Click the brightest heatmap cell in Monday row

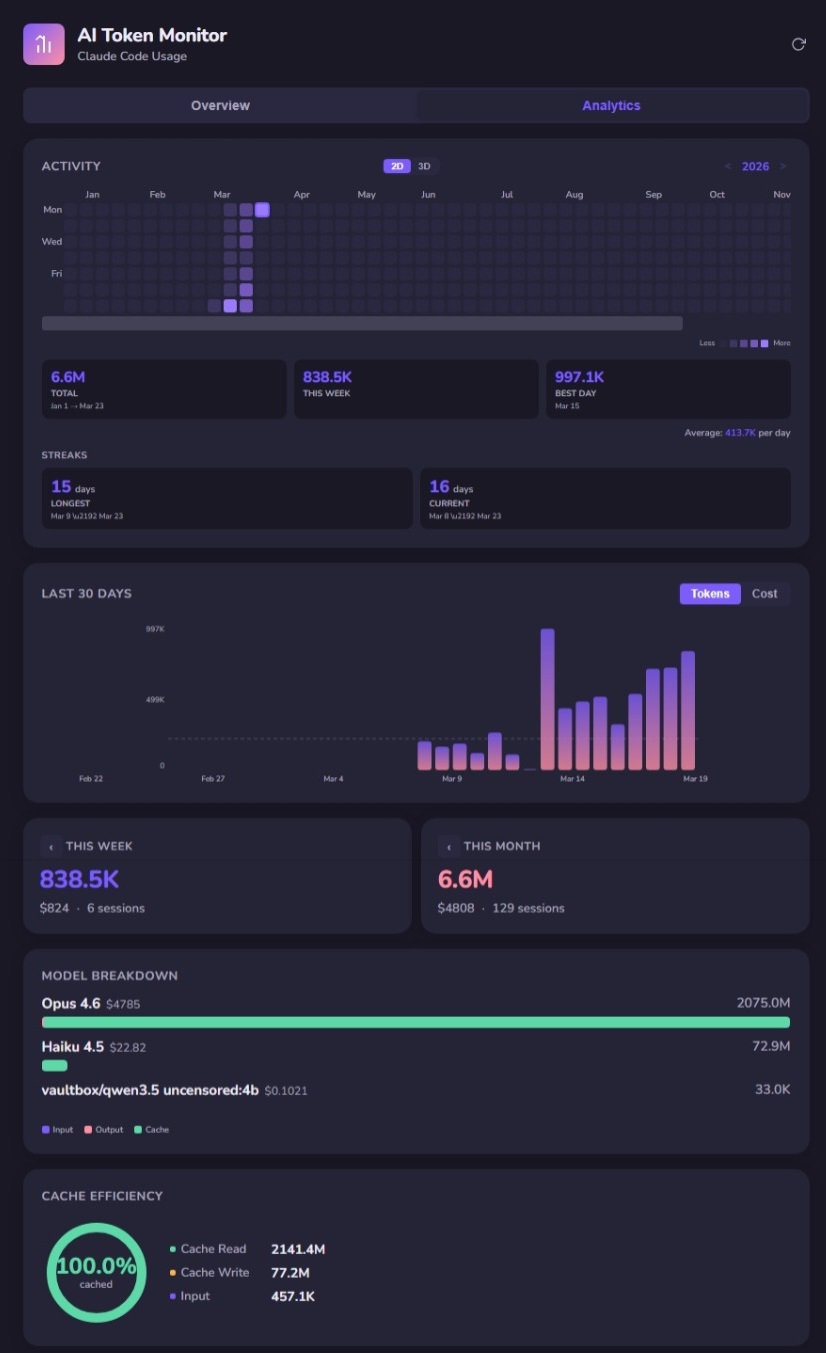pyautogui.click(x=262, y=210)
